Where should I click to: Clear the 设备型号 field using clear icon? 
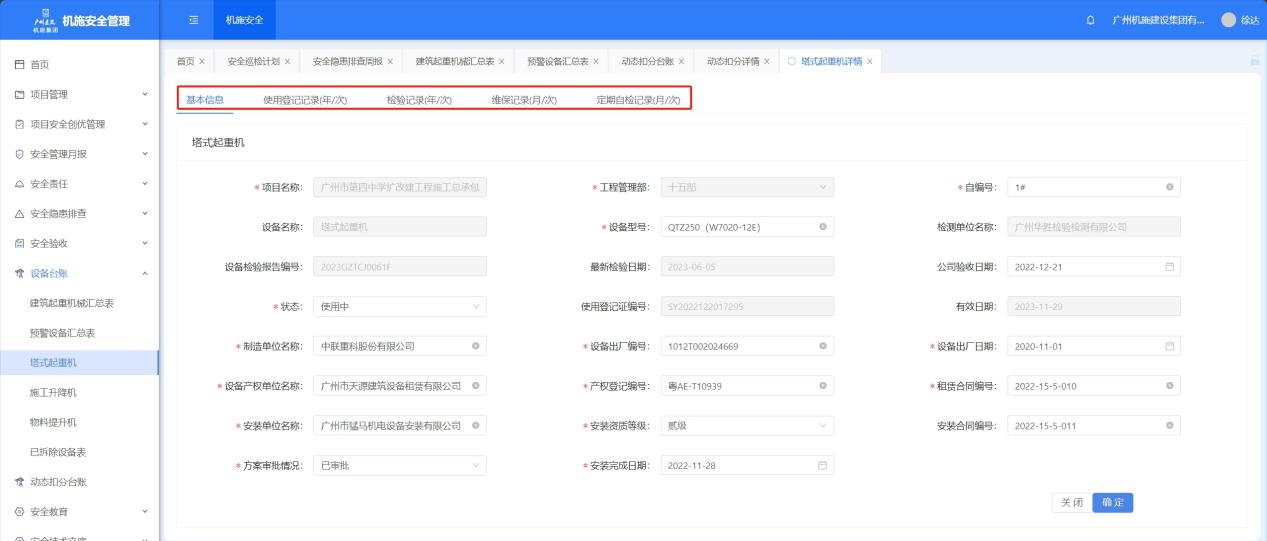pyautogui.click(x=822, y=227)
